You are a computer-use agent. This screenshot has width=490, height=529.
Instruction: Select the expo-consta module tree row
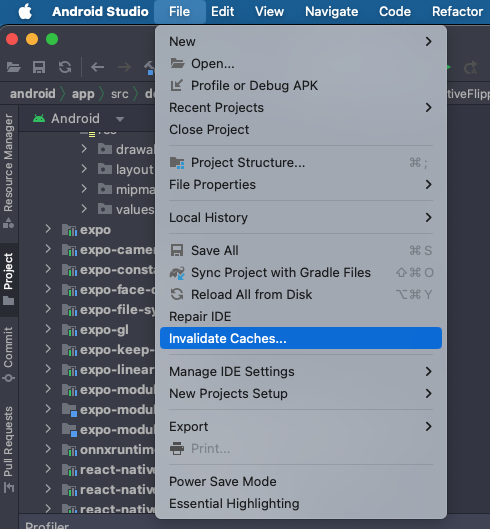(87, 270)
